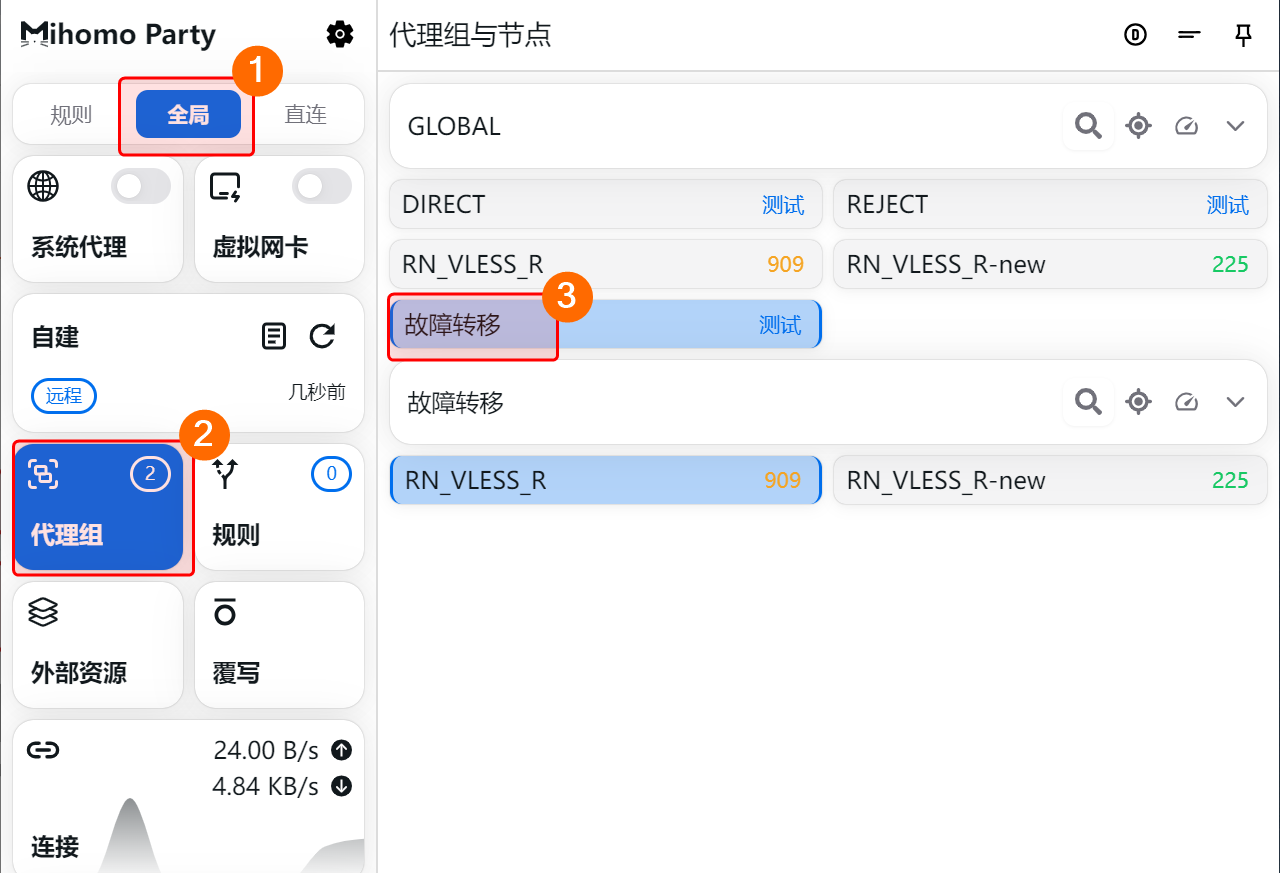Run speed test for GLOBAL group
Viewport: 1280px width, 873px height.
click(x=1187, y=126)
